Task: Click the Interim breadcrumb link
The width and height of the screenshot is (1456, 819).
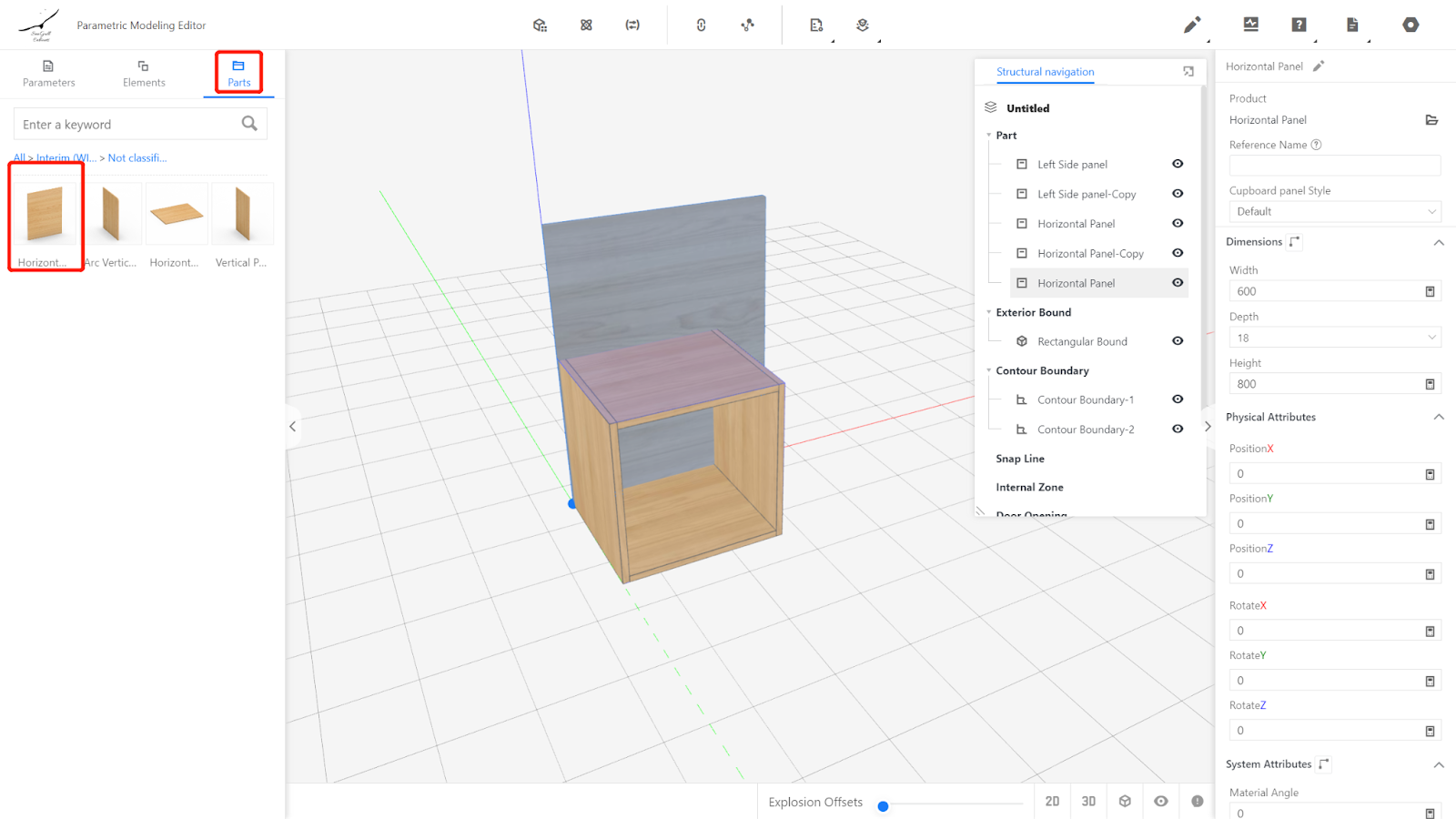Action: pyautogui.click(x=66, y=158)
